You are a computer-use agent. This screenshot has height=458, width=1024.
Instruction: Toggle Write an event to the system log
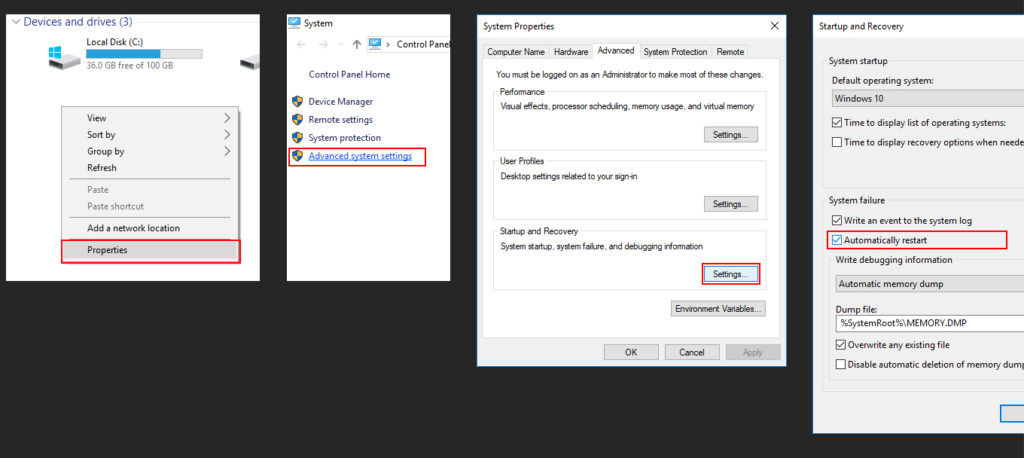[837, 220]
